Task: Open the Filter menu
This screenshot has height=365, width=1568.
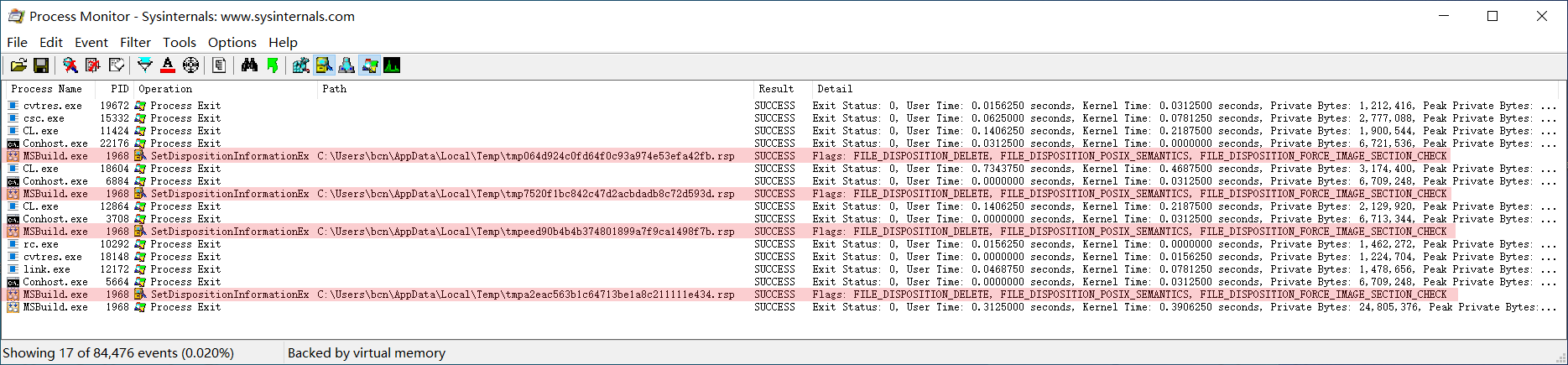Action: [135, 42]
